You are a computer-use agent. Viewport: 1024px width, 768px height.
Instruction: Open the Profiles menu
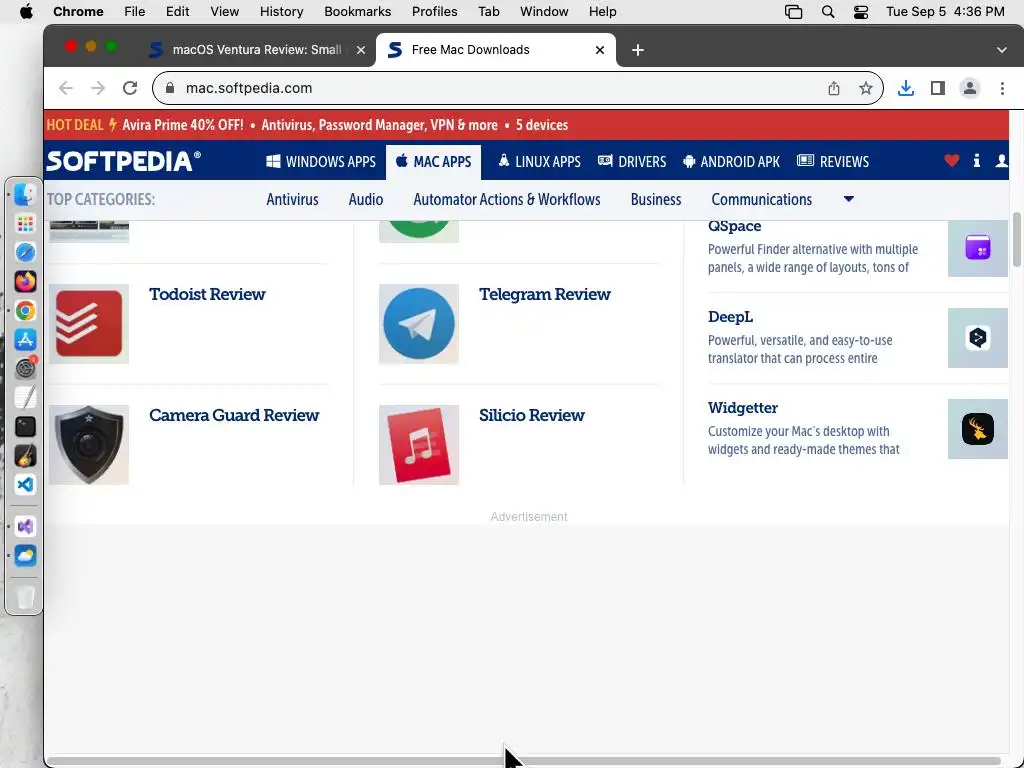coord(434,12)
